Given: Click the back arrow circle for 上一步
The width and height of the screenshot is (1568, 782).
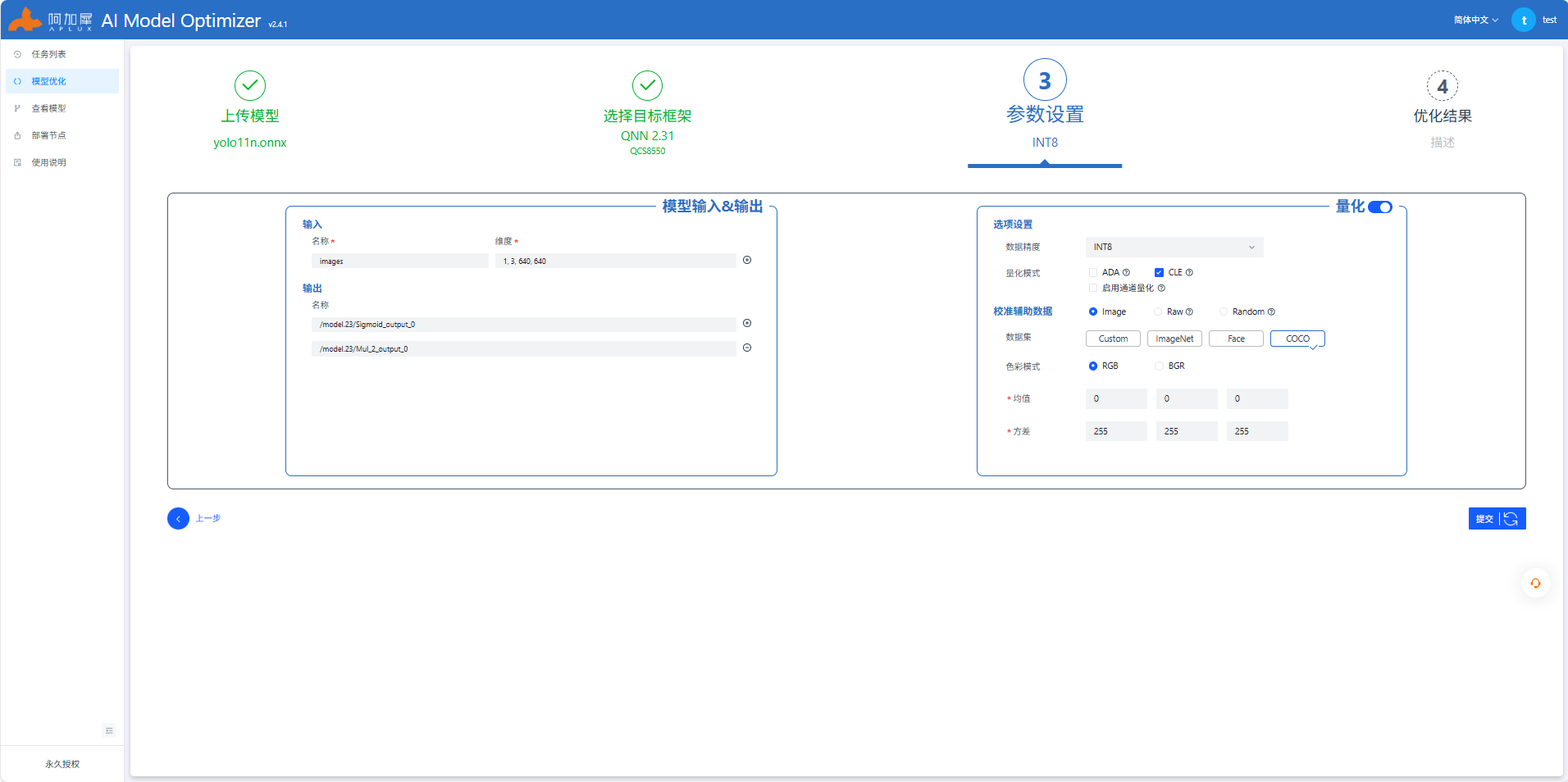Looking at the screenshot, I should [178, 519].
